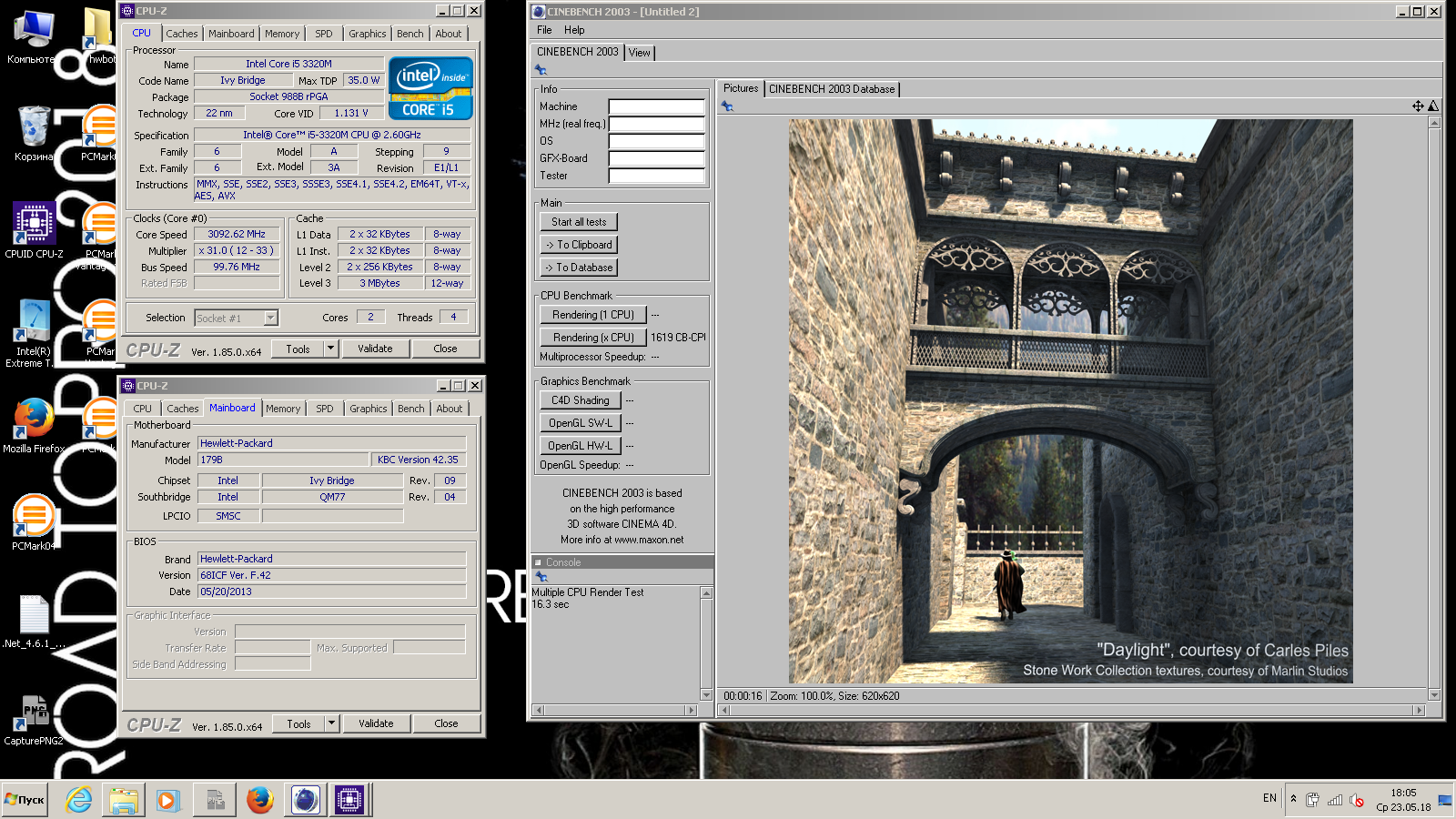Click the volume muted tray icon
The height and width of the screenshot is (819, 1456).
[x=1357, y=800]
